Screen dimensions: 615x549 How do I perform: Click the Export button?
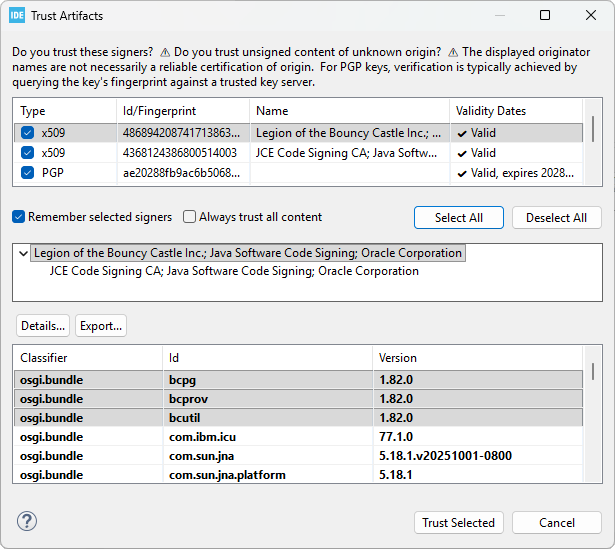click(x=101, y=326)
